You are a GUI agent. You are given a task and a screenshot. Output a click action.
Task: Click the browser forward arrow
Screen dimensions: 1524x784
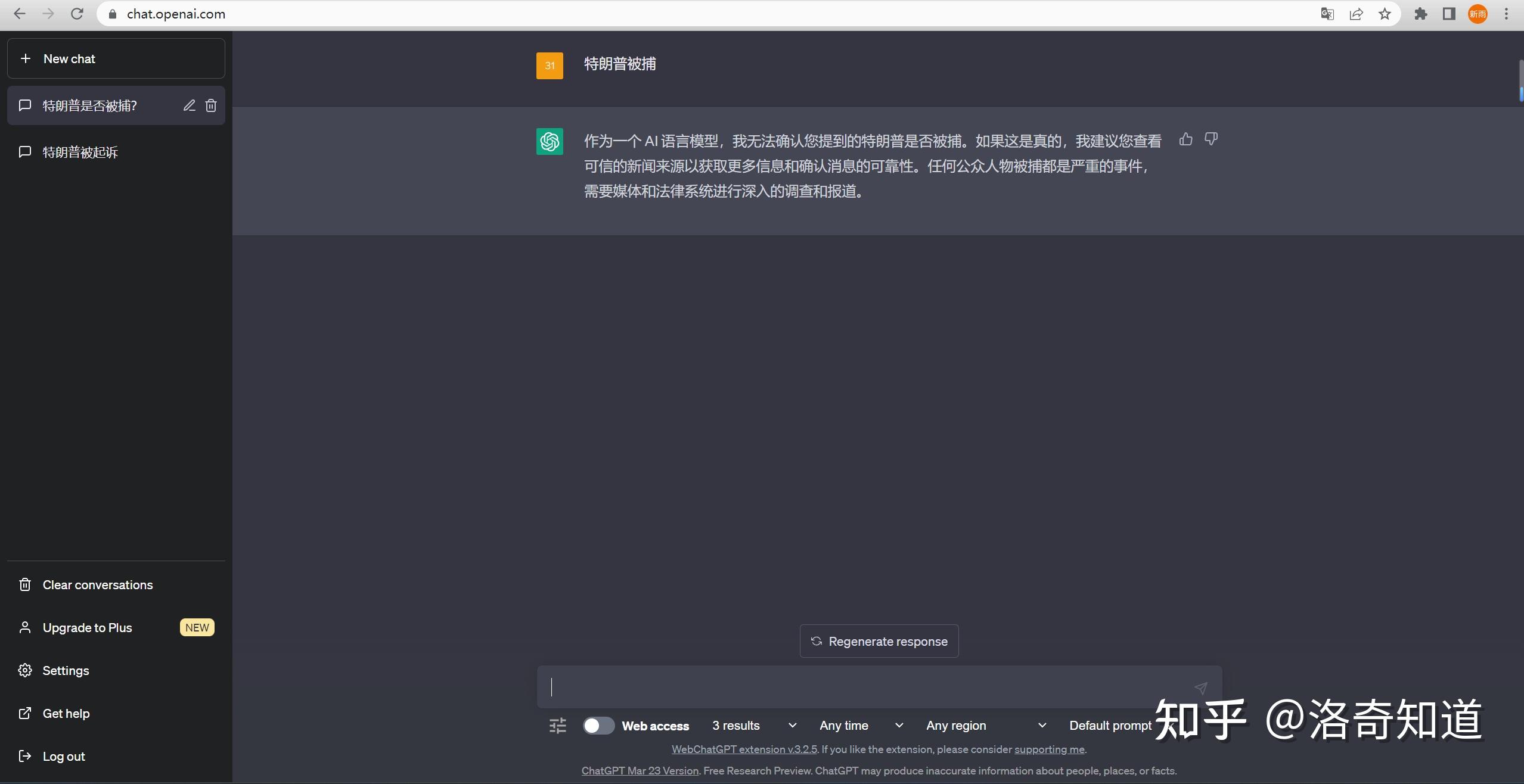[48, 14]
